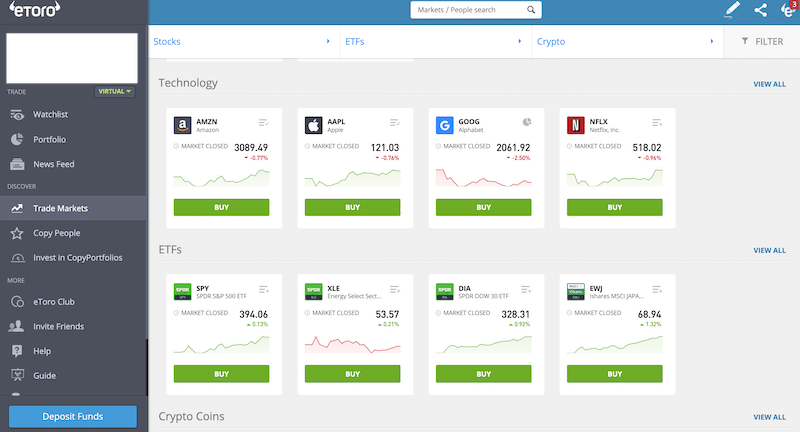
Task: Click the eToro logo
Action: point(35,9)
